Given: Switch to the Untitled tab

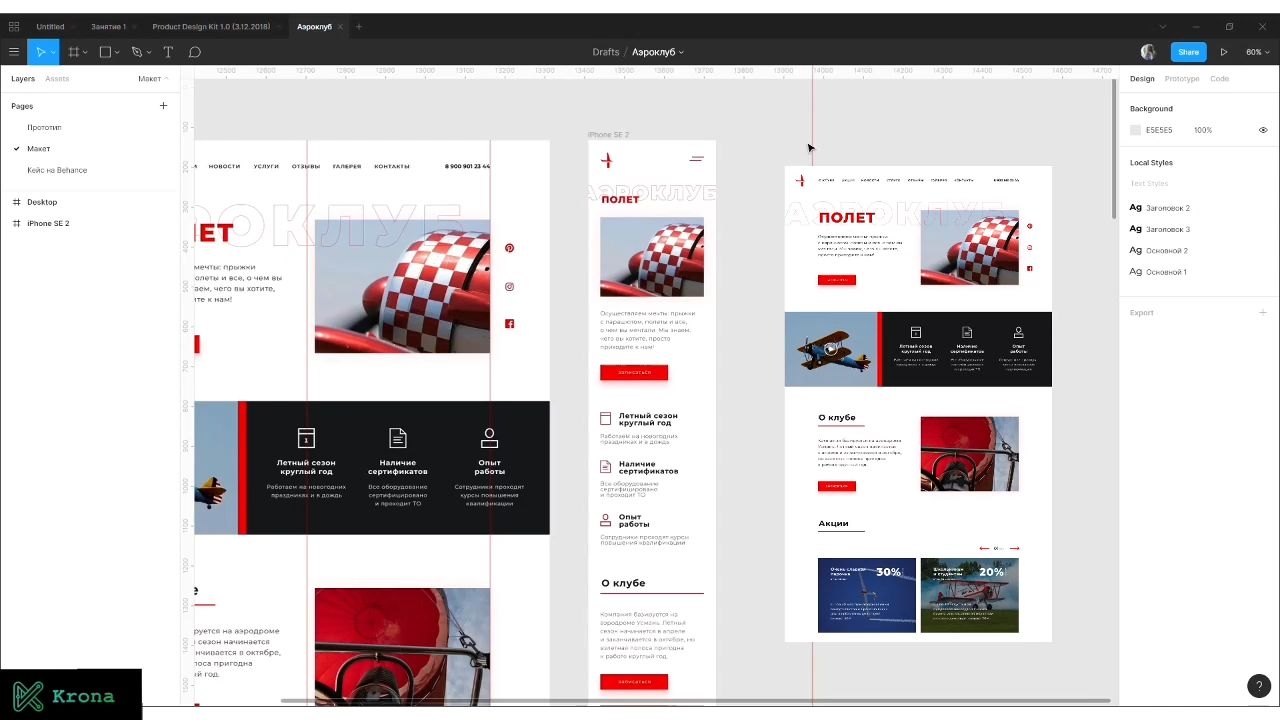Looking at the screenshot, I should point(50,27).
